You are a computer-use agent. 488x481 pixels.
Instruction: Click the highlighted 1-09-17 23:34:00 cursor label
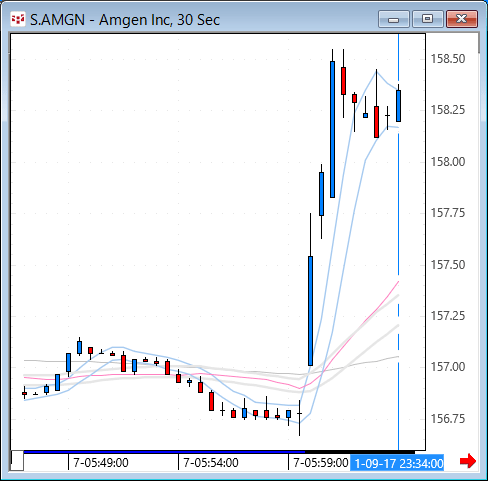click(397, 463)
